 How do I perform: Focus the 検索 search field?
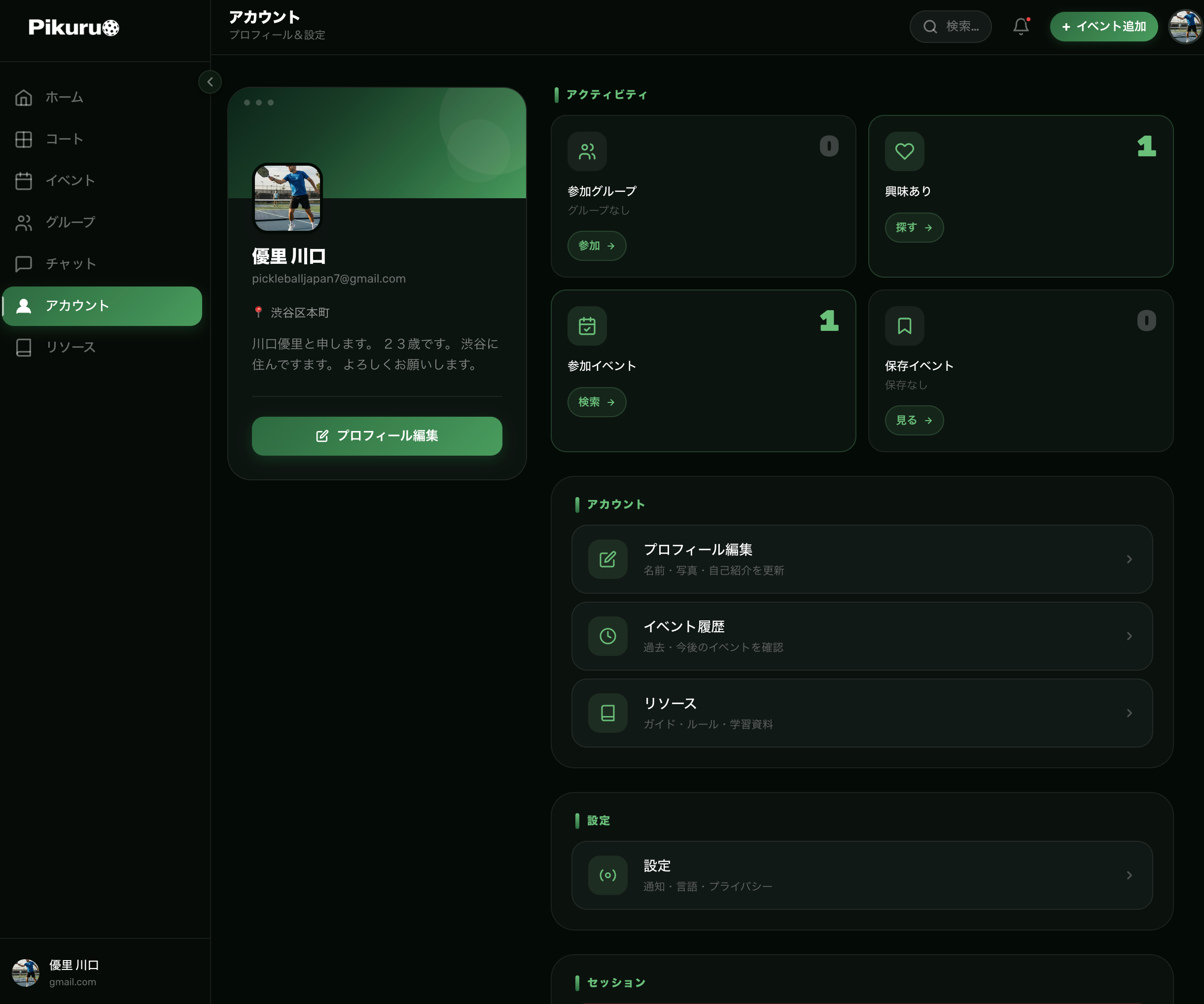(x=951, y=26)
